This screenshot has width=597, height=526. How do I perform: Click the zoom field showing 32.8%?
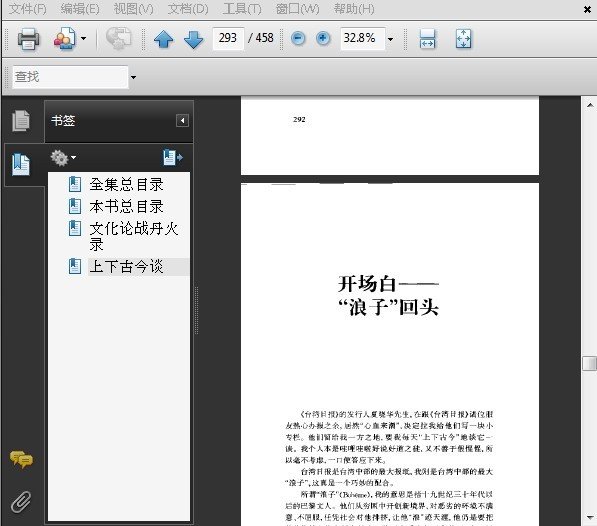coord(362,38)
